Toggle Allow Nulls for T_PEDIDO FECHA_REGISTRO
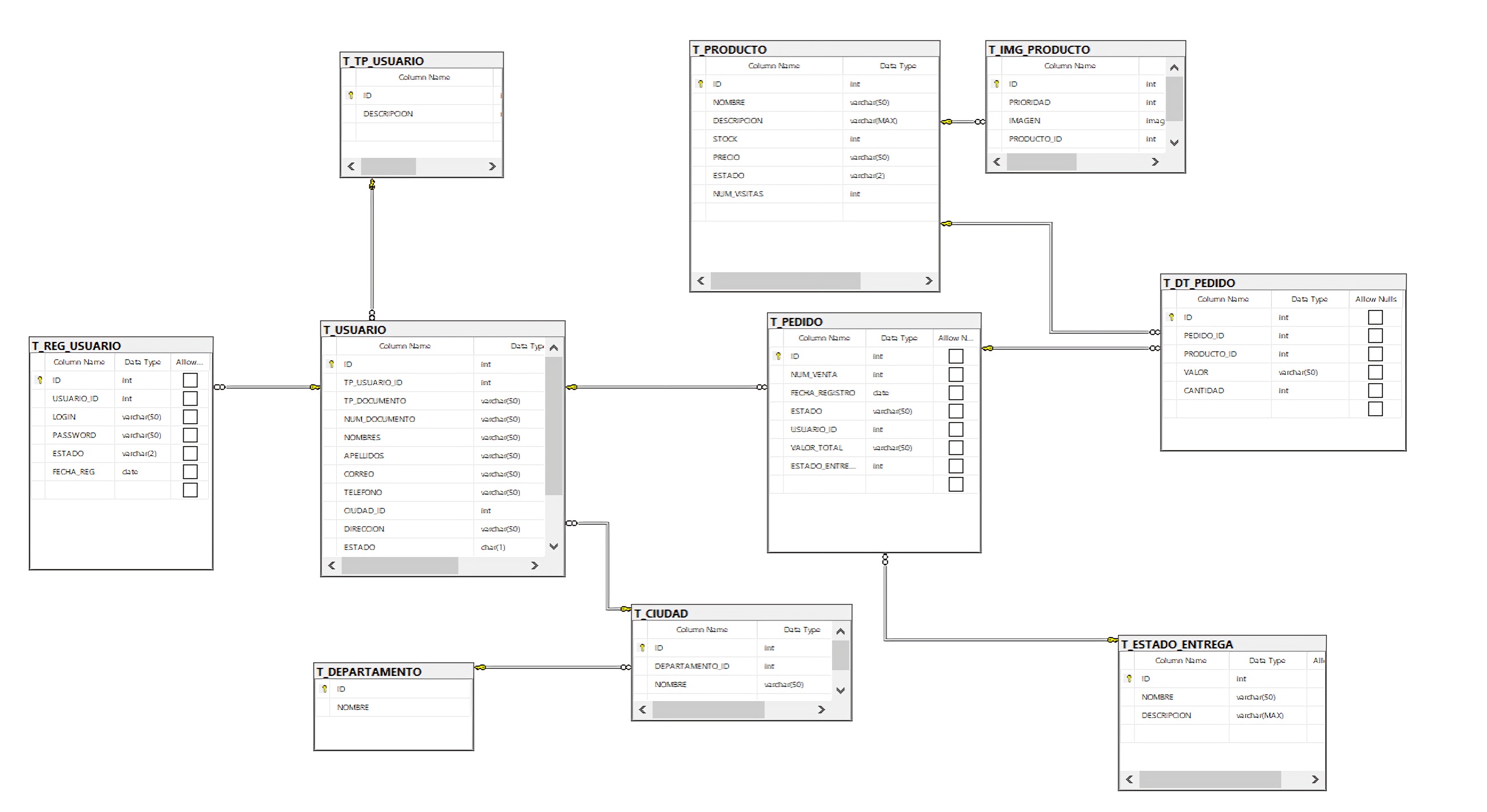The height and width of the screenshot is (812, 1487). 956,393
